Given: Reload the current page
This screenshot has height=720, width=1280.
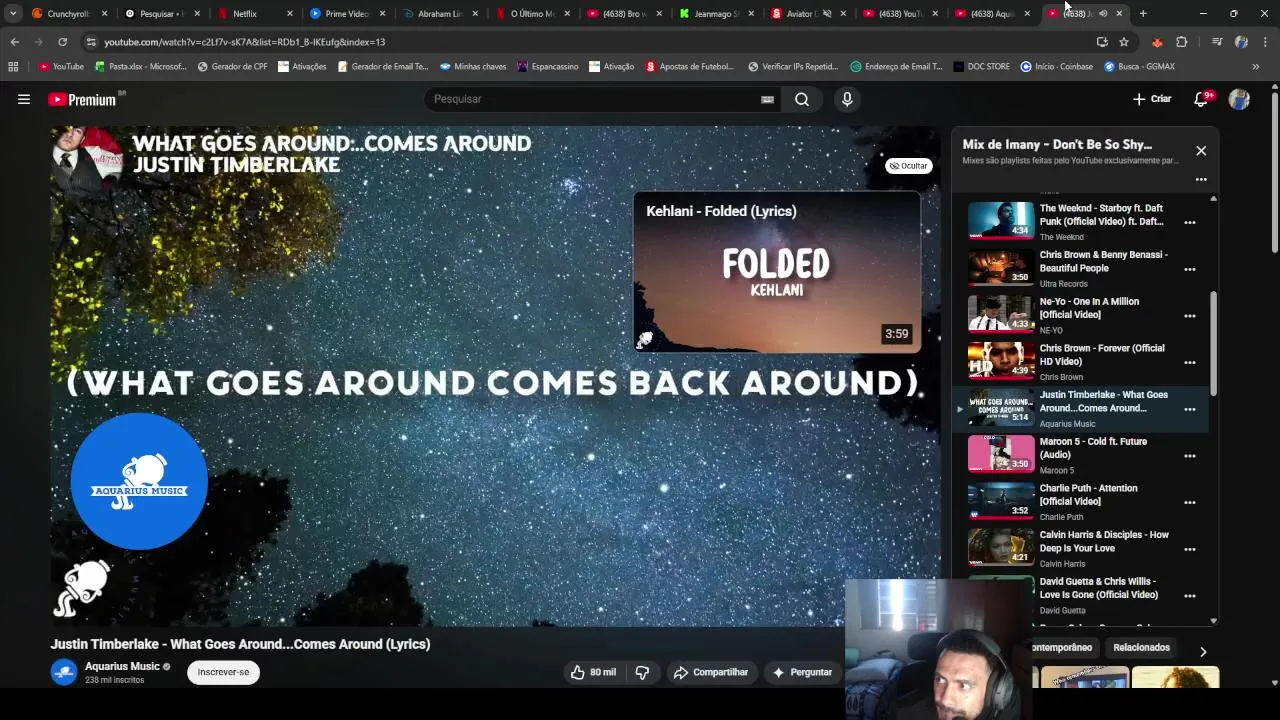Looking at the screenshot, I should coord(62,42).
